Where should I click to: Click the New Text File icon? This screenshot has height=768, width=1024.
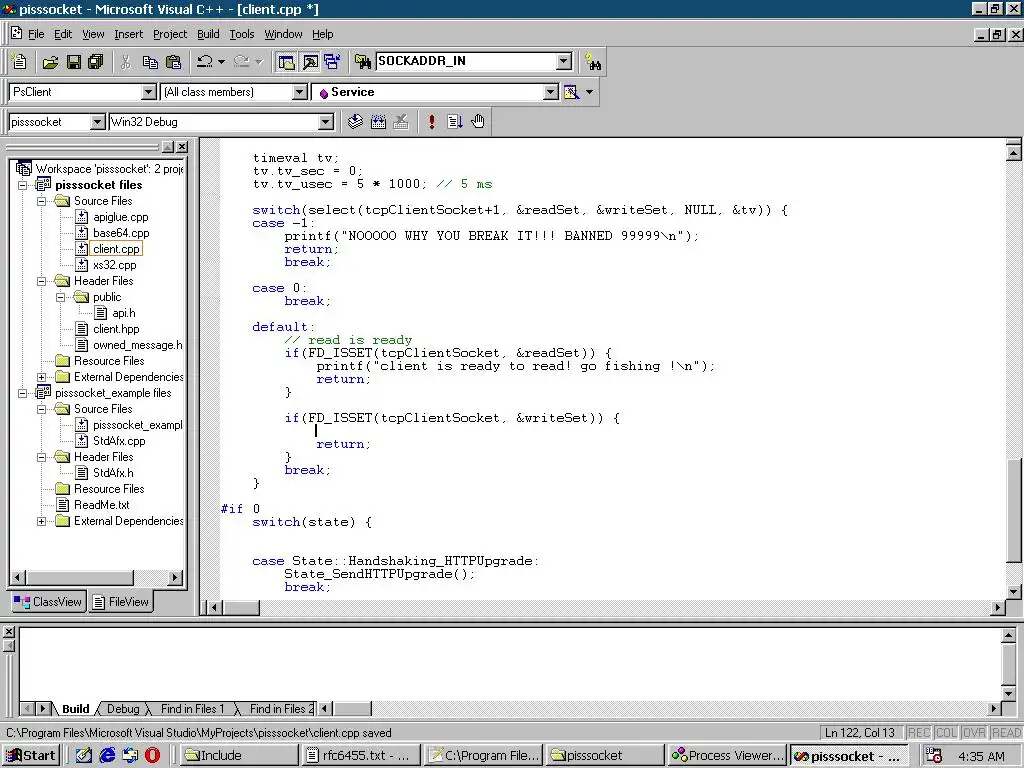pos(20,61)
